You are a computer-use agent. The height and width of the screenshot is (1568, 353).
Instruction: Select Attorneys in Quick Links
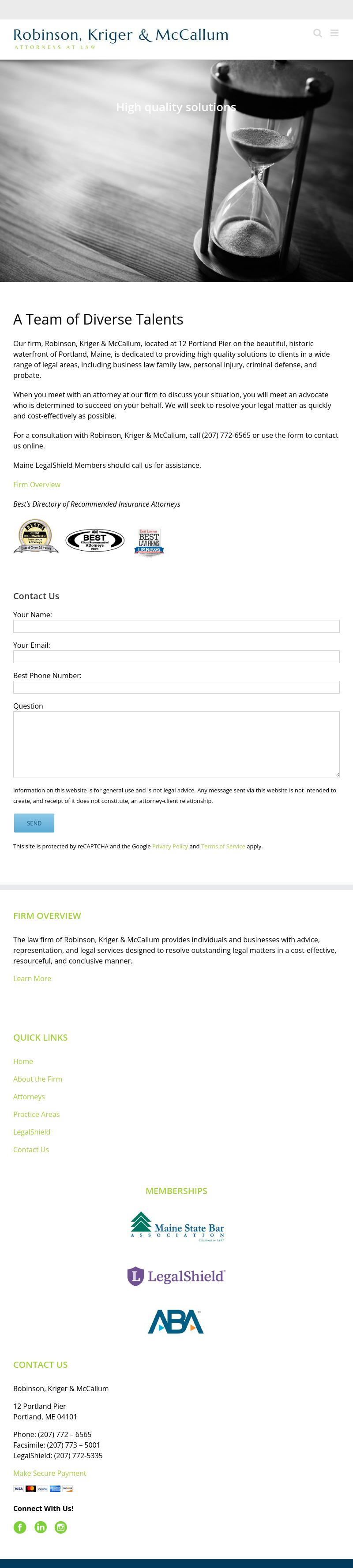[29, 1096]
